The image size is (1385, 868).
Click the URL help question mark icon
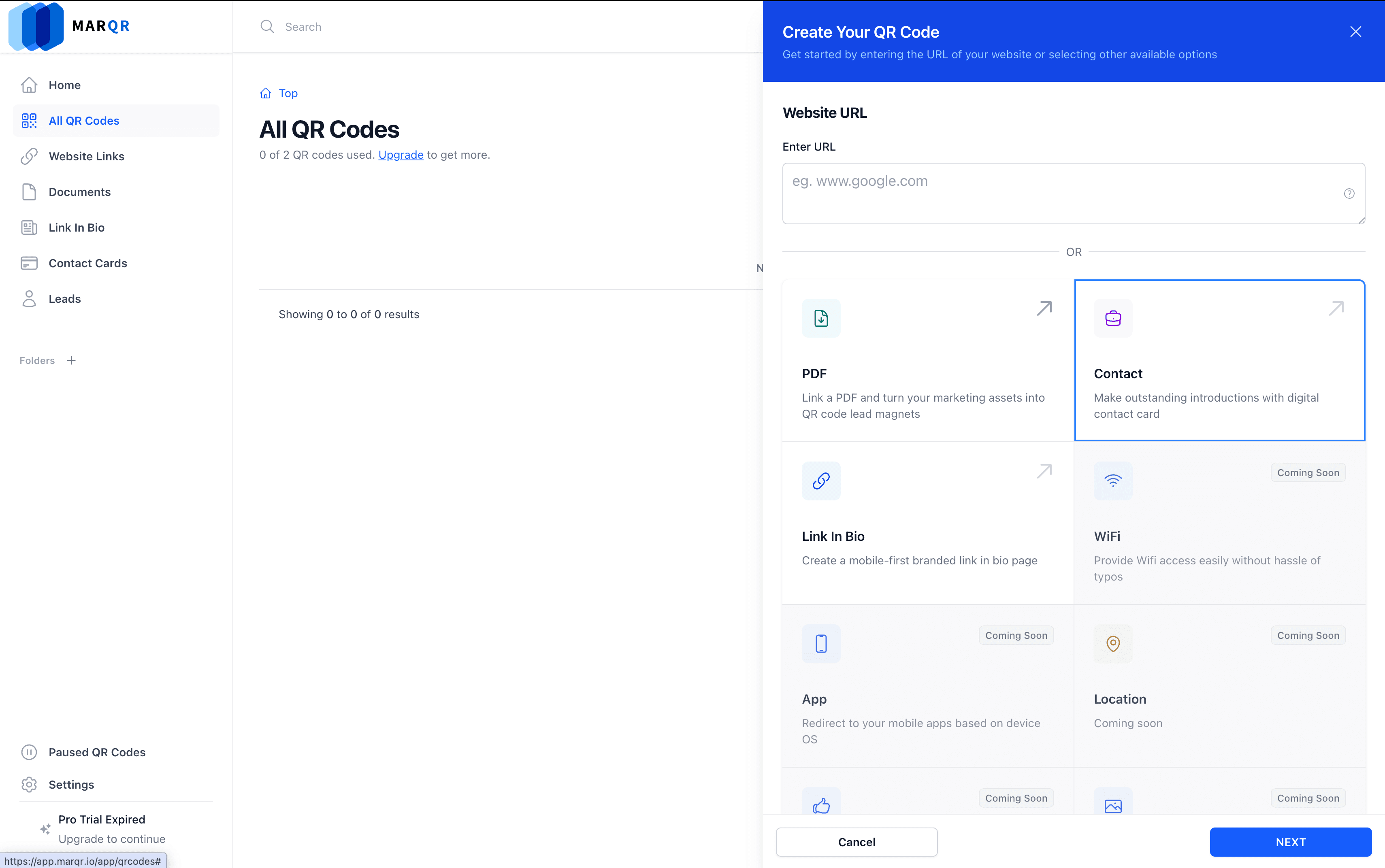click(x=1349, y=194)
